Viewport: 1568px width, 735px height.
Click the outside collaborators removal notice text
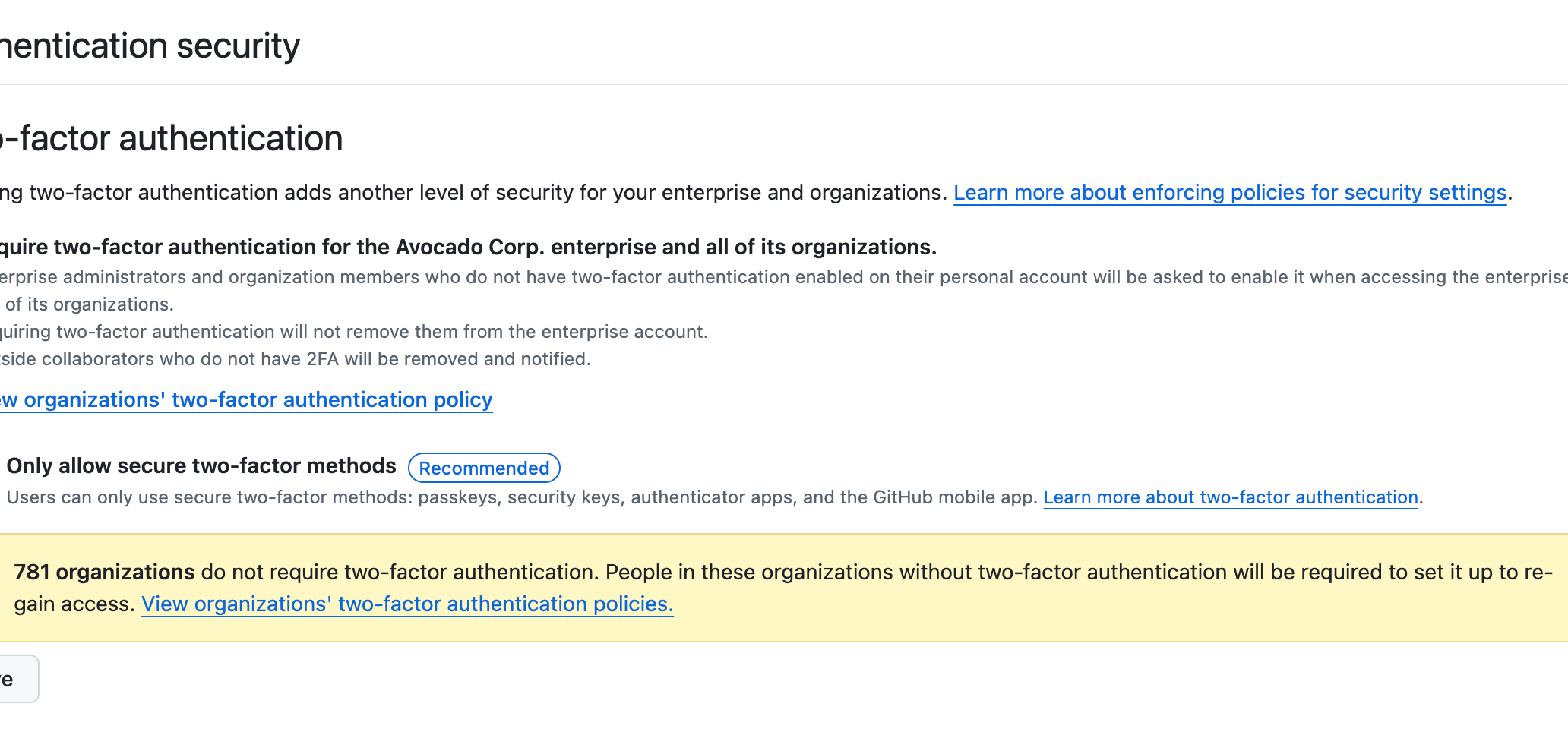(x=295, y=359)
